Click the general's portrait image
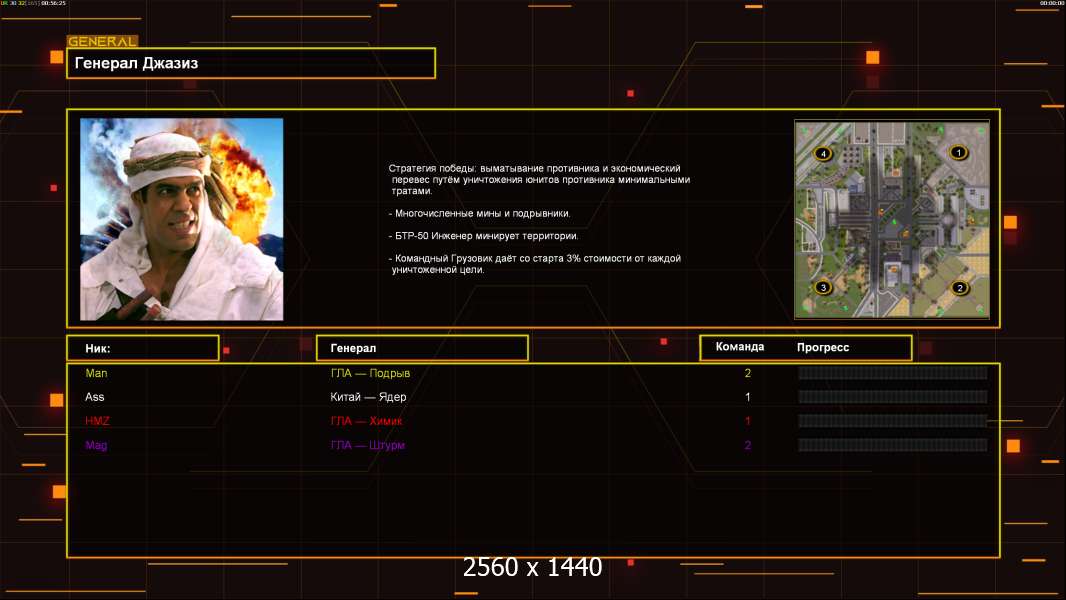 coord(181,219)
